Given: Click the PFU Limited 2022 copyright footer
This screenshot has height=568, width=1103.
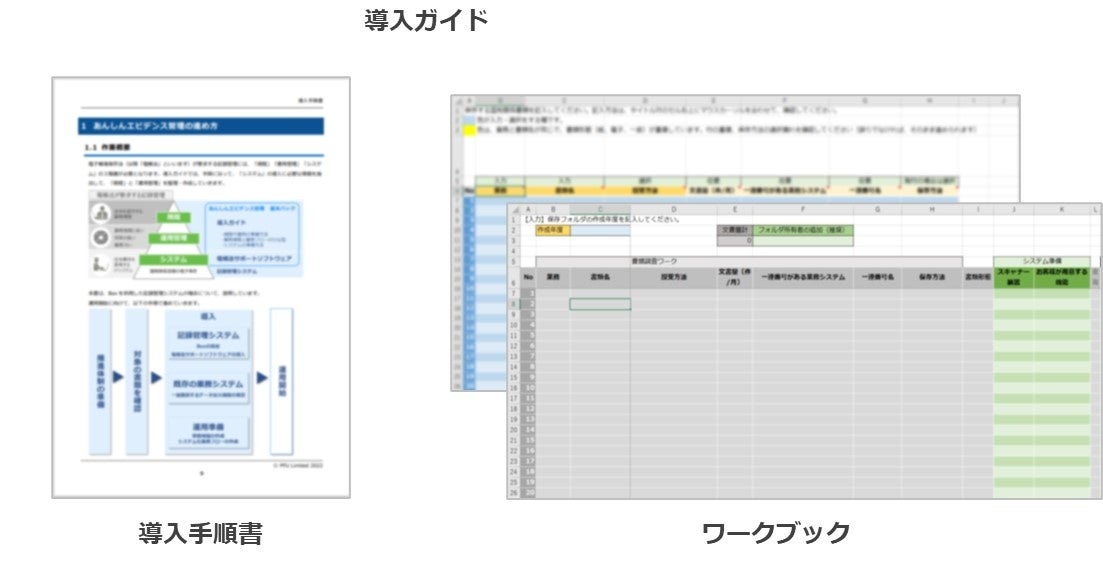Looking at the screenshot, I should click(x=298, y=465).
